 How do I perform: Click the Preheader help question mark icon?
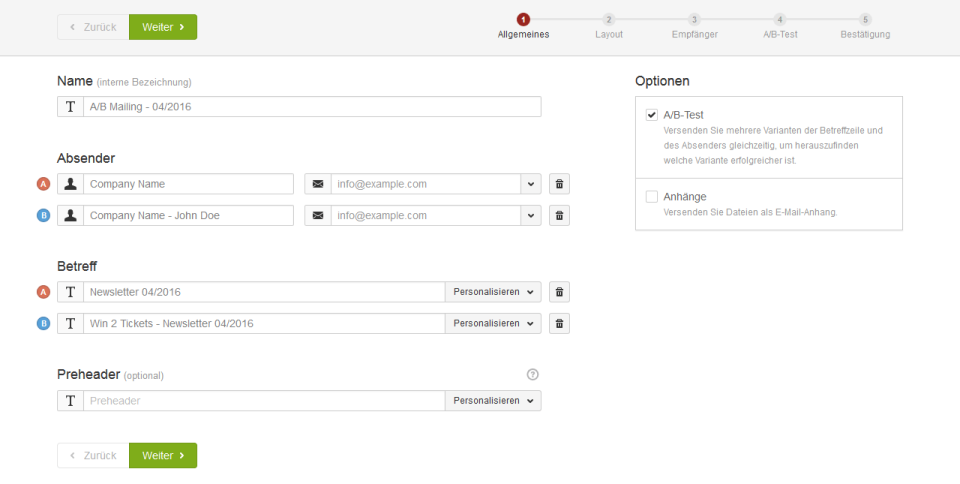(x=533, y=374)
